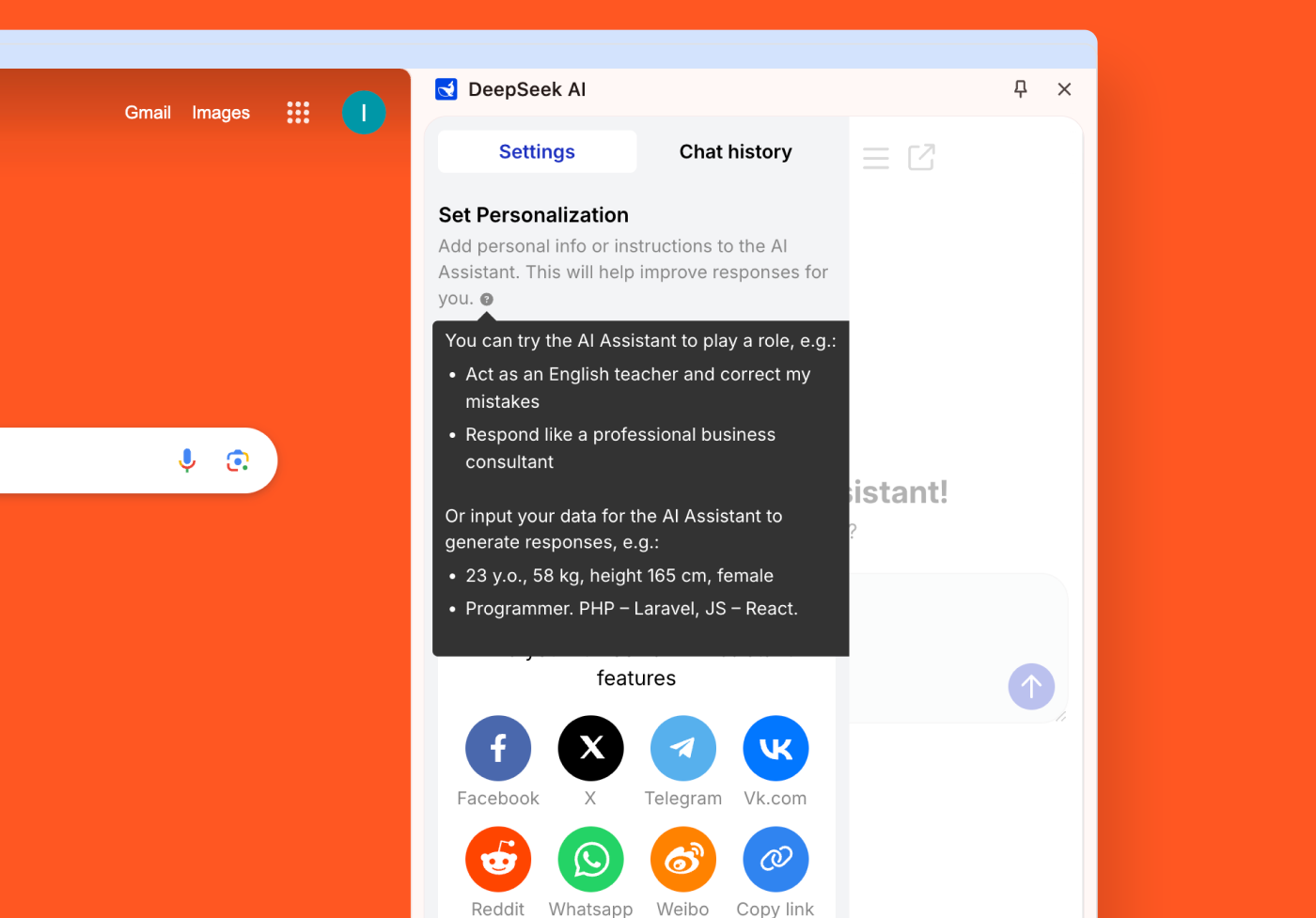Open Chat history tab

point(735,152)
